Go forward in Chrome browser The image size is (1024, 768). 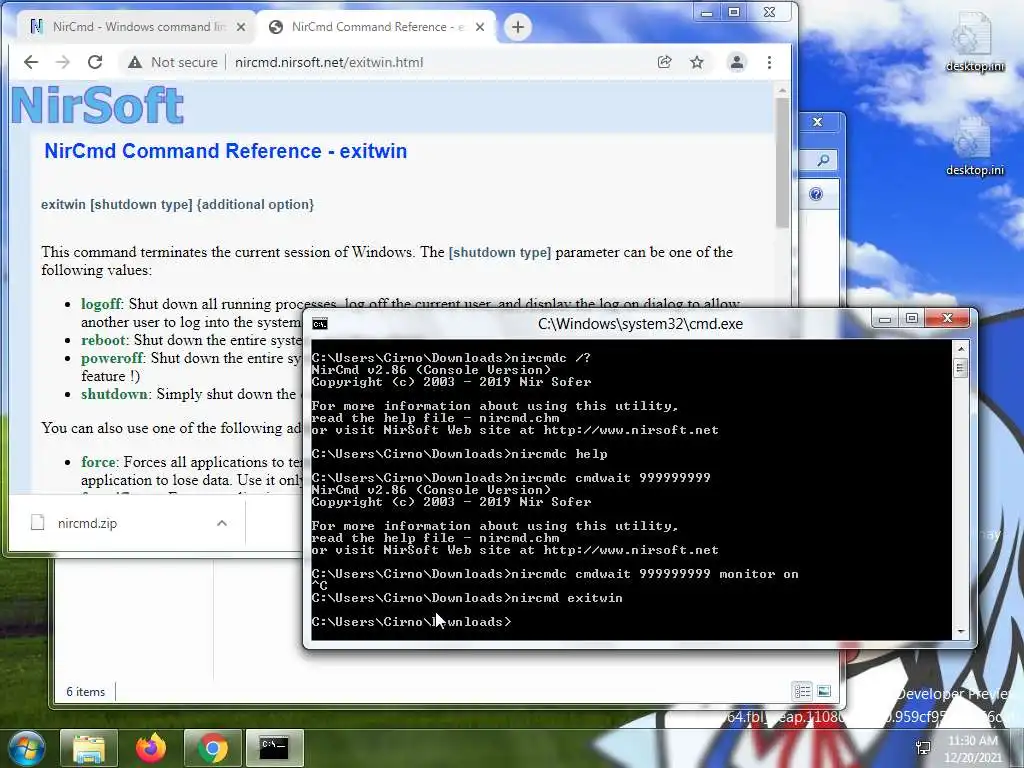[x=63, y=62]
